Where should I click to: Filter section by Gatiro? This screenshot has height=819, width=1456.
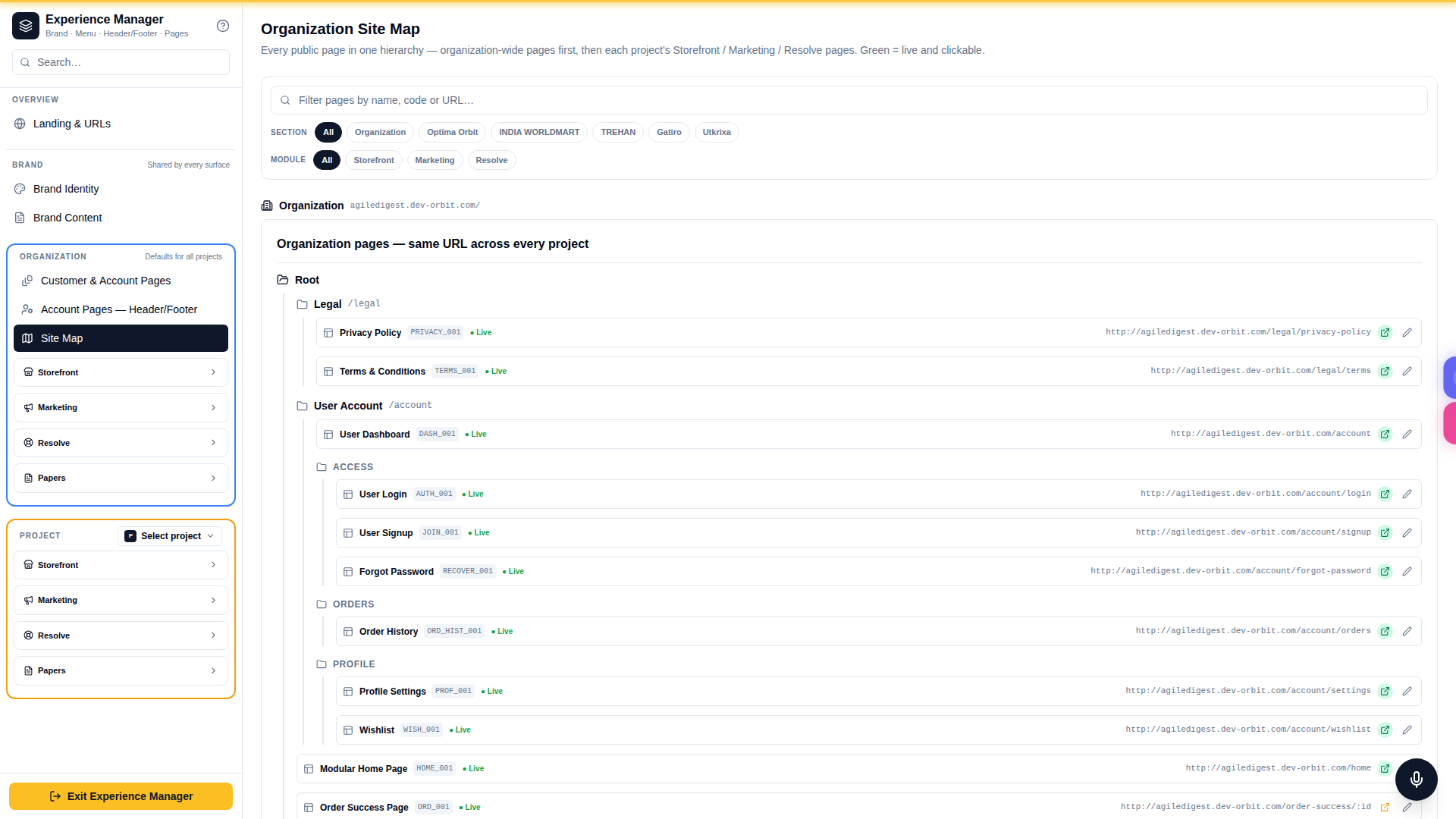click(x=669, y=132)
